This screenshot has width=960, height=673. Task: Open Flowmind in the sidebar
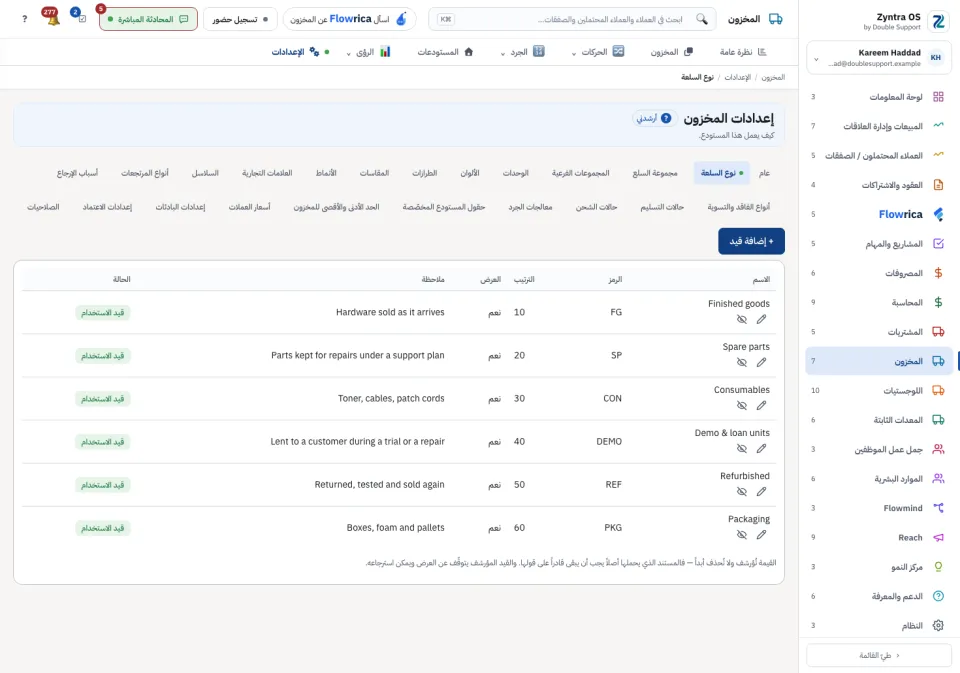pos(879,508)
